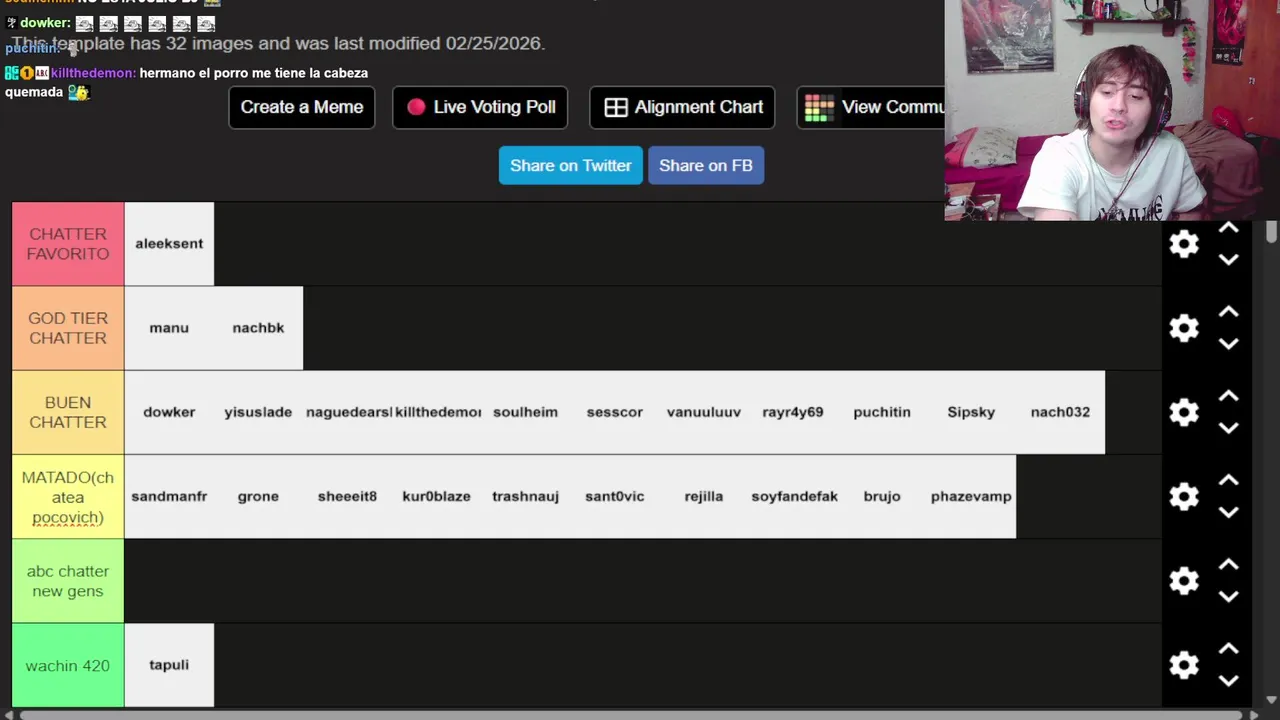
Task: Move MATADO row up
Action: [x=1229, y=480]
